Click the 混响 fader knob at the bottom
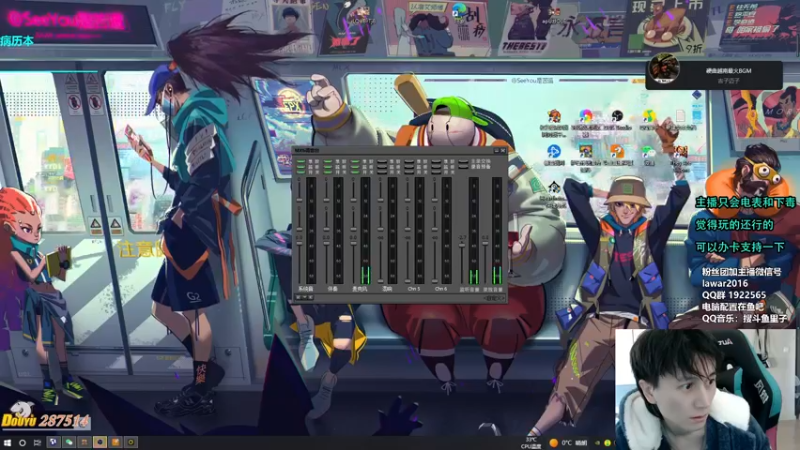Viewport: 800px width, 450px height. 381,281
